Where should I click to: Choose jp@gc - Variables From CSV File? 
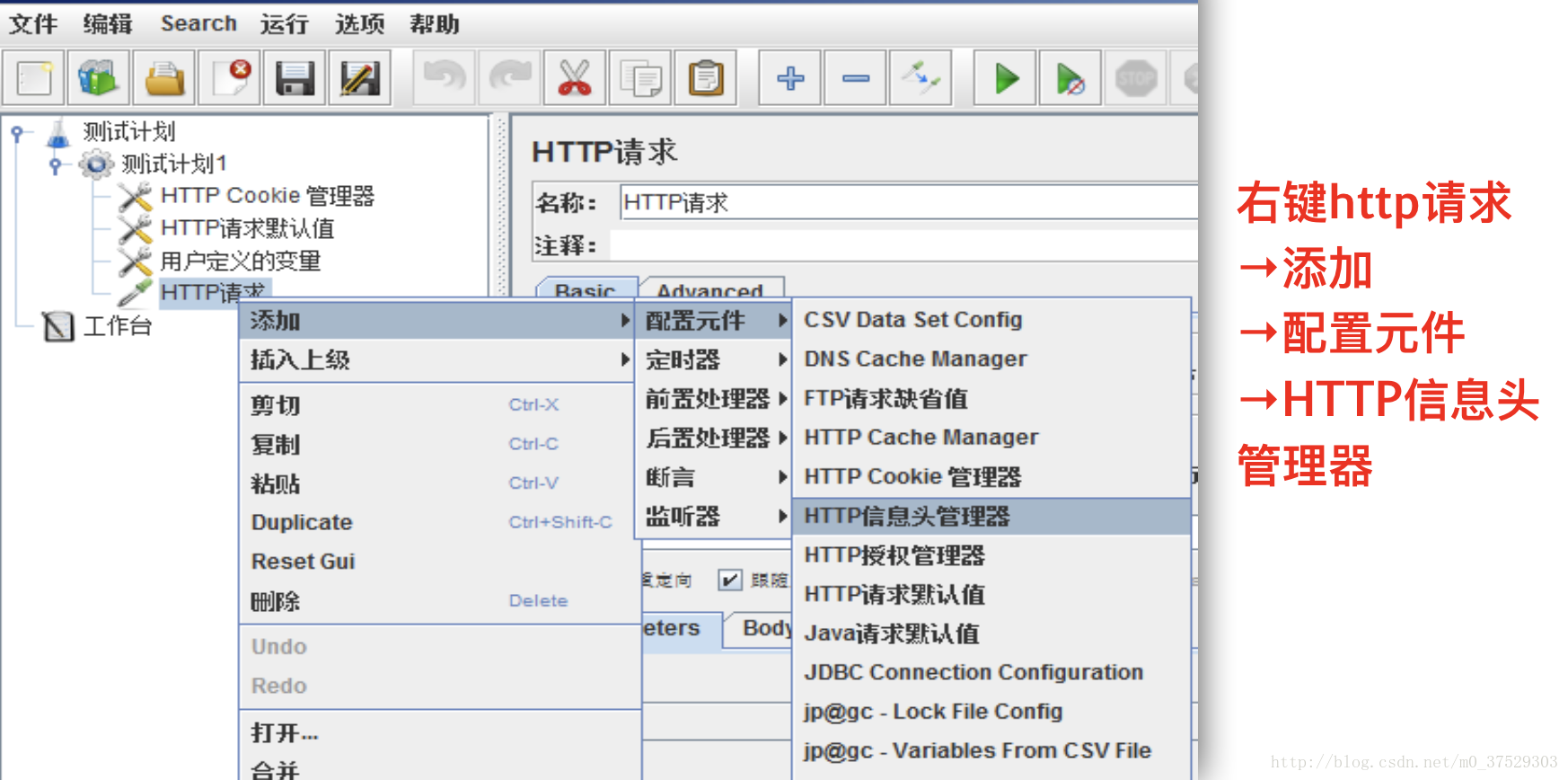tap(991, 750)
